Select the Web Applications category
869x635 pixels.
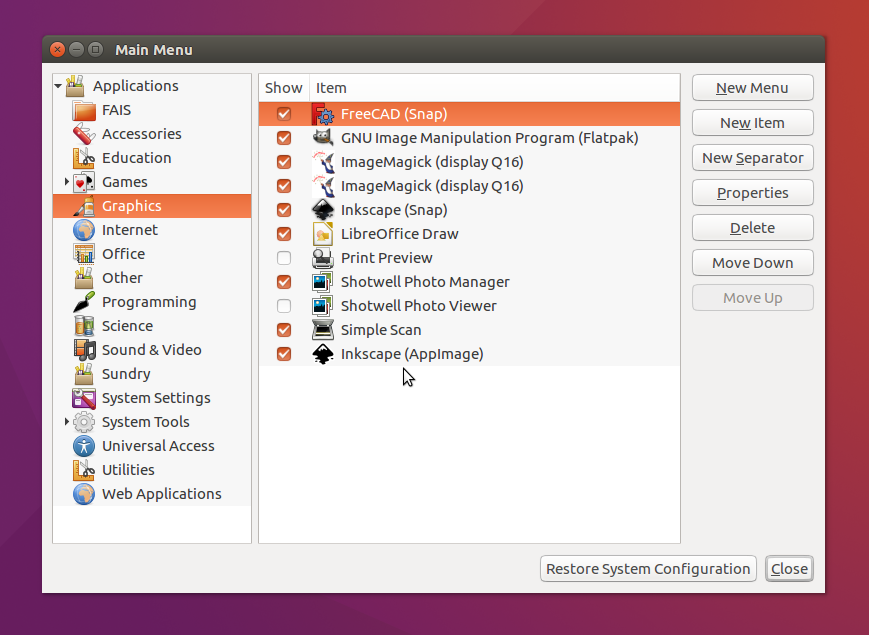point(152,494)
